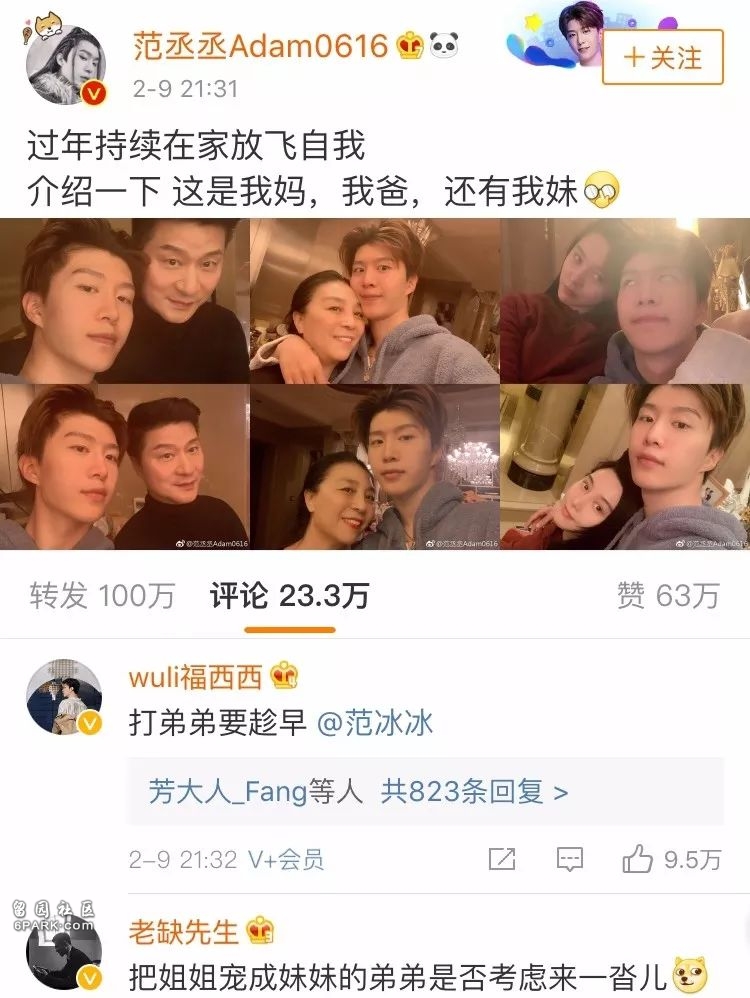View top-middle photo with woman in the grid

pos(374,300)
